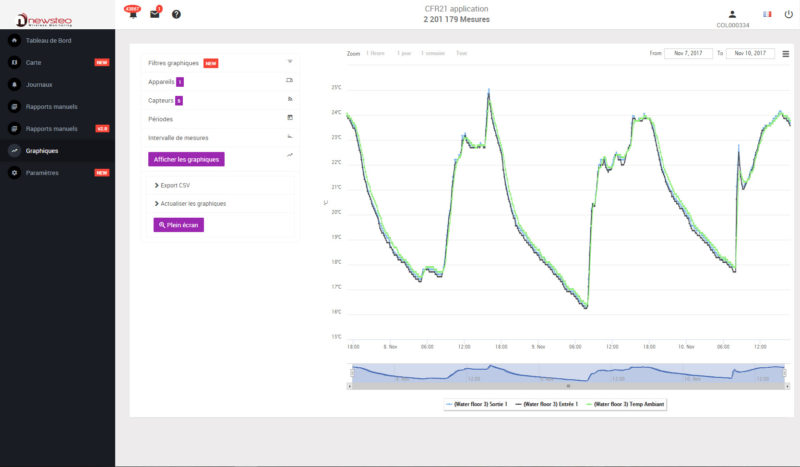
Task: Expand the Filtres graphiques chevron
Action: point(290,62)
